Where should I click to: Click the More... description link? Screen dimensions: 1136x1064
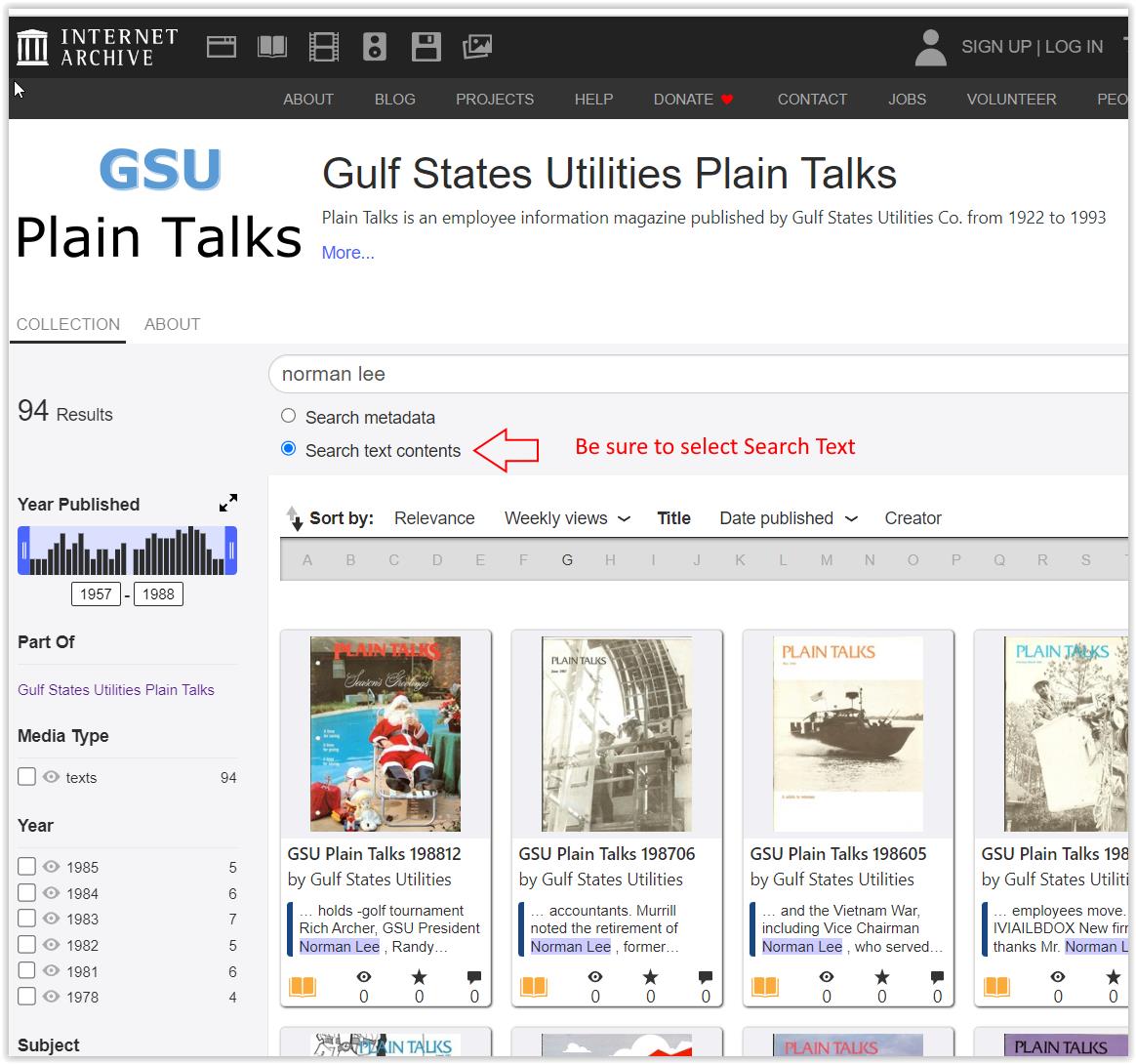click(347, 253)
